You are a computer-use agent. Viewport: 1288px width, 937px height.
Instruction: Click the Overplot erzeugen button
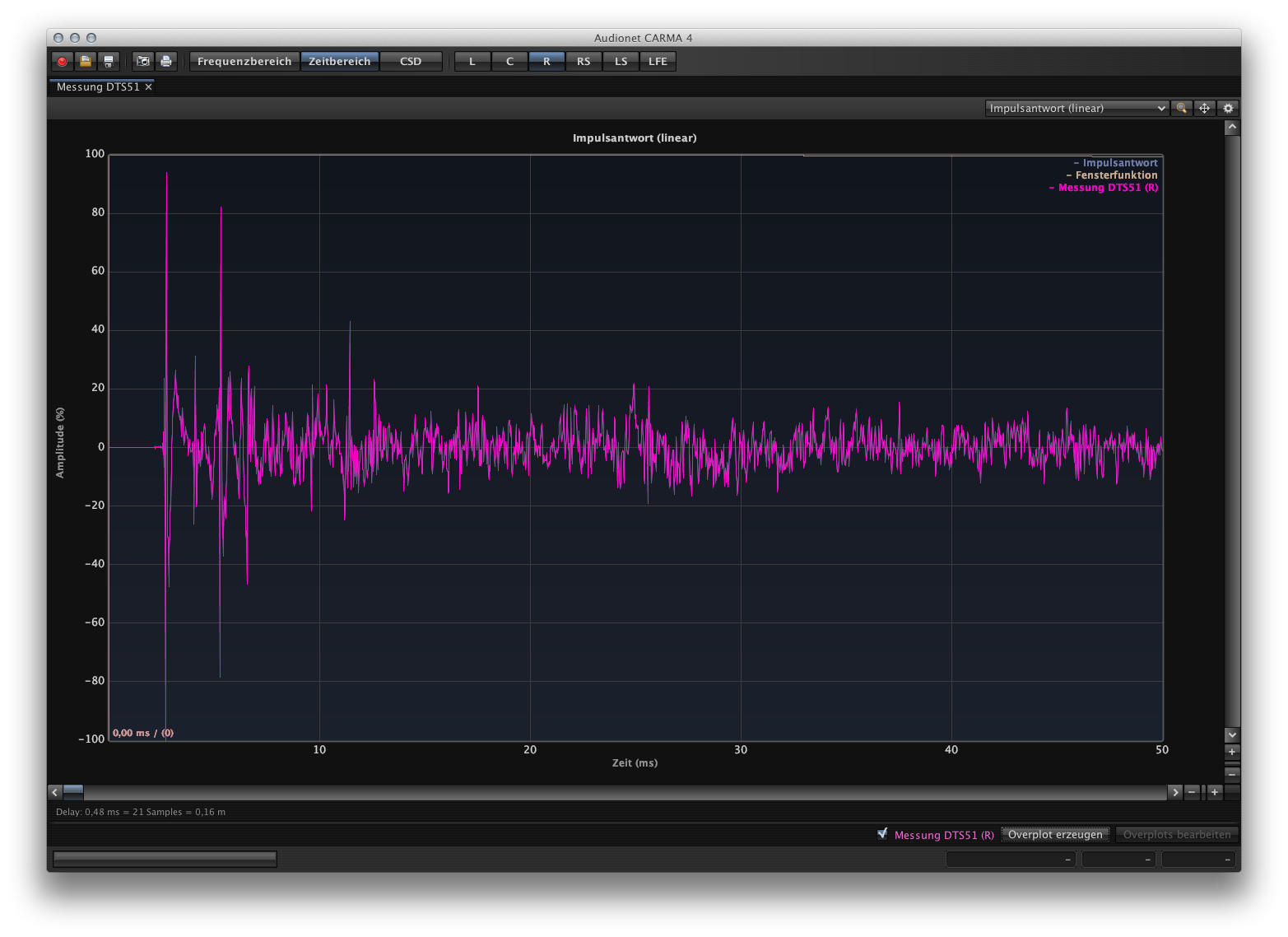pos(1055,835)
